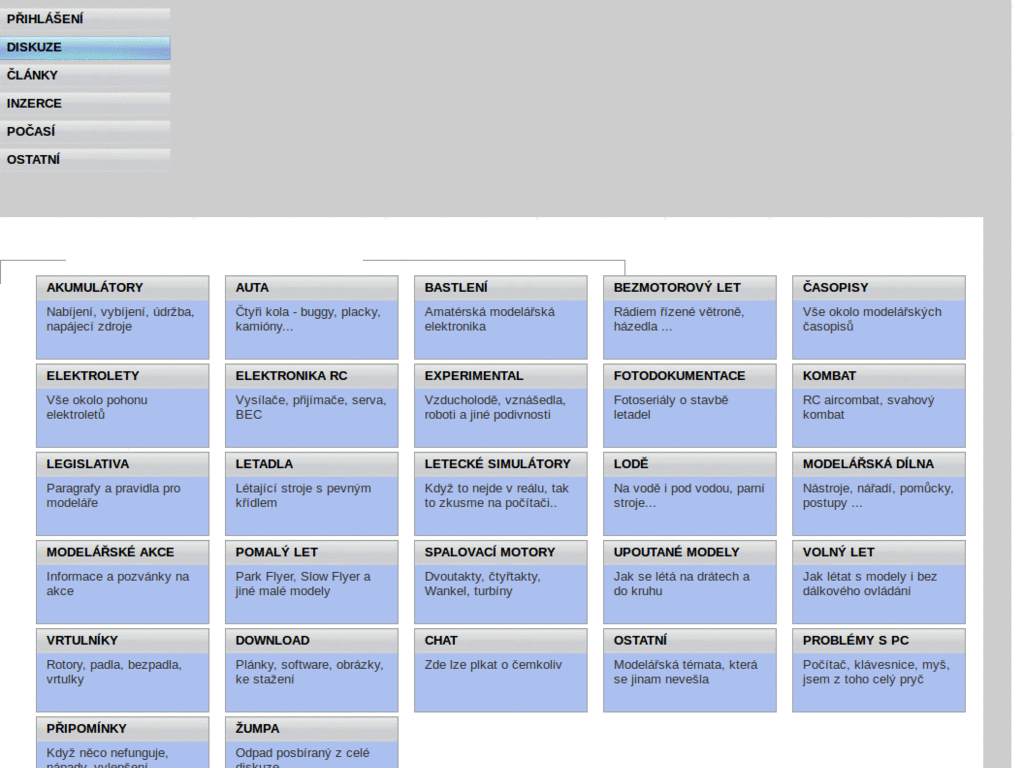This screenshot has width=1024, height=768.
Task: Open PROBLÉMY S PC forum
Action: click(x=856, y=640)
